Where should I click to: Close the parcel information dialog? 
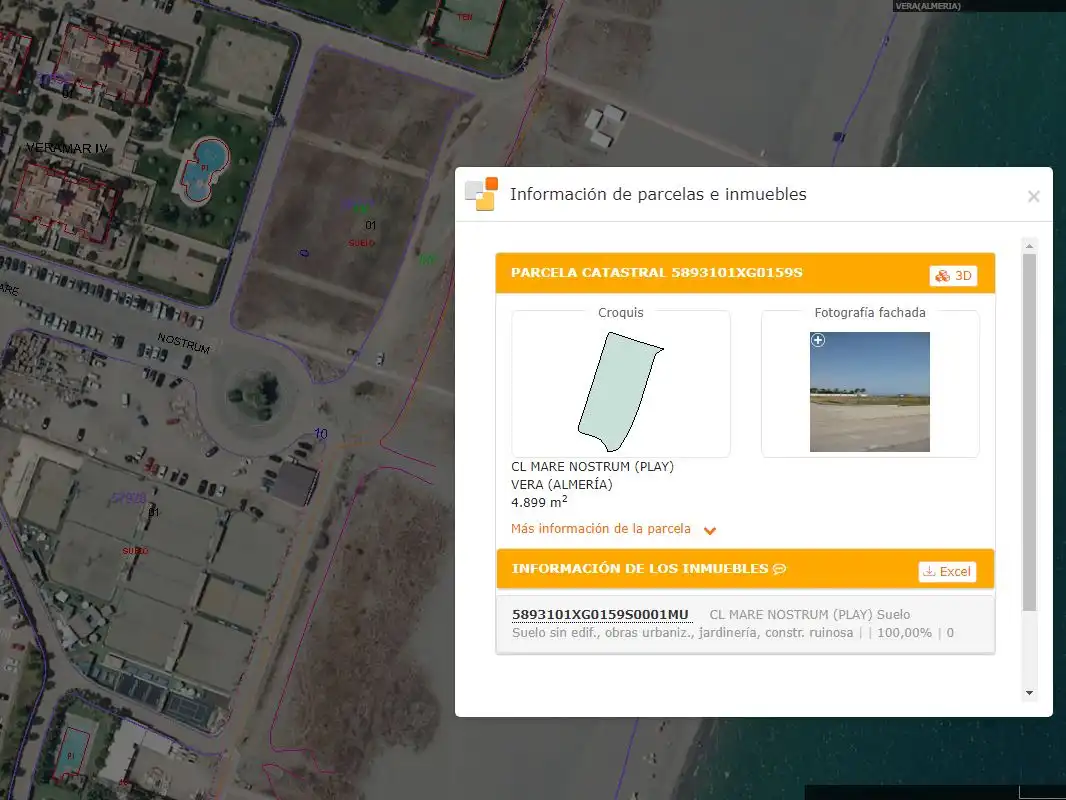click(1033, 196)
